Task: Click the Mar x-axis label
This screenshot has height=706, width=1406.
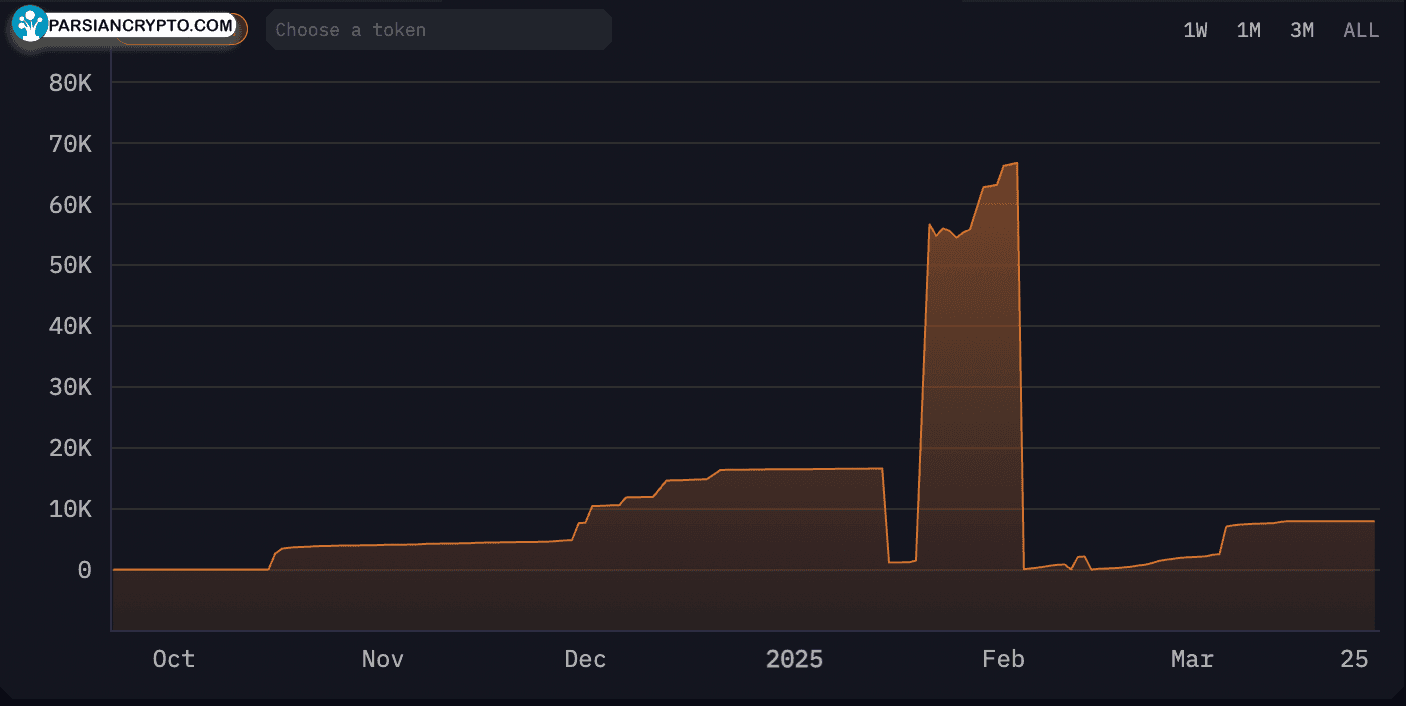Action: click(x=1192, y=659)
